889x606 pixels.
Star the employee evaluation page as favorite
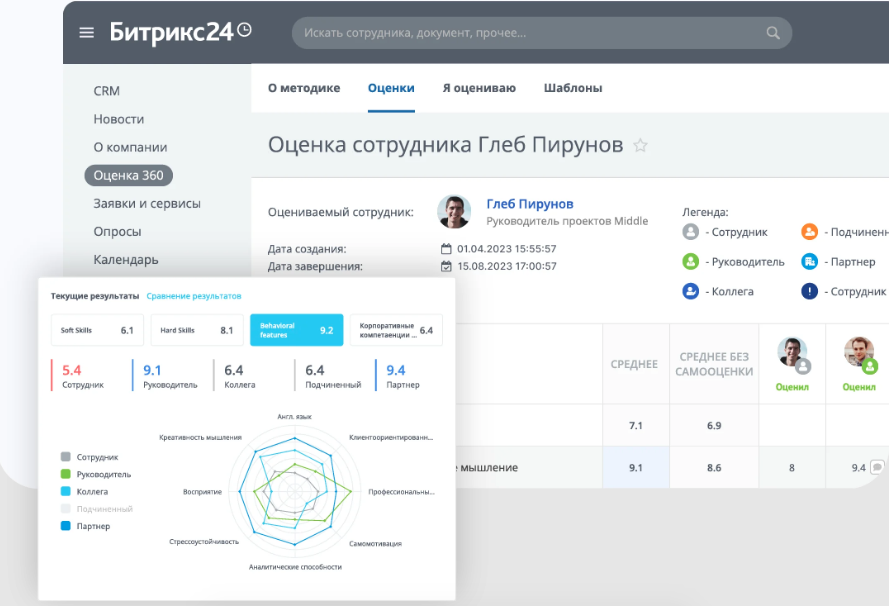(x=640, y=146)
